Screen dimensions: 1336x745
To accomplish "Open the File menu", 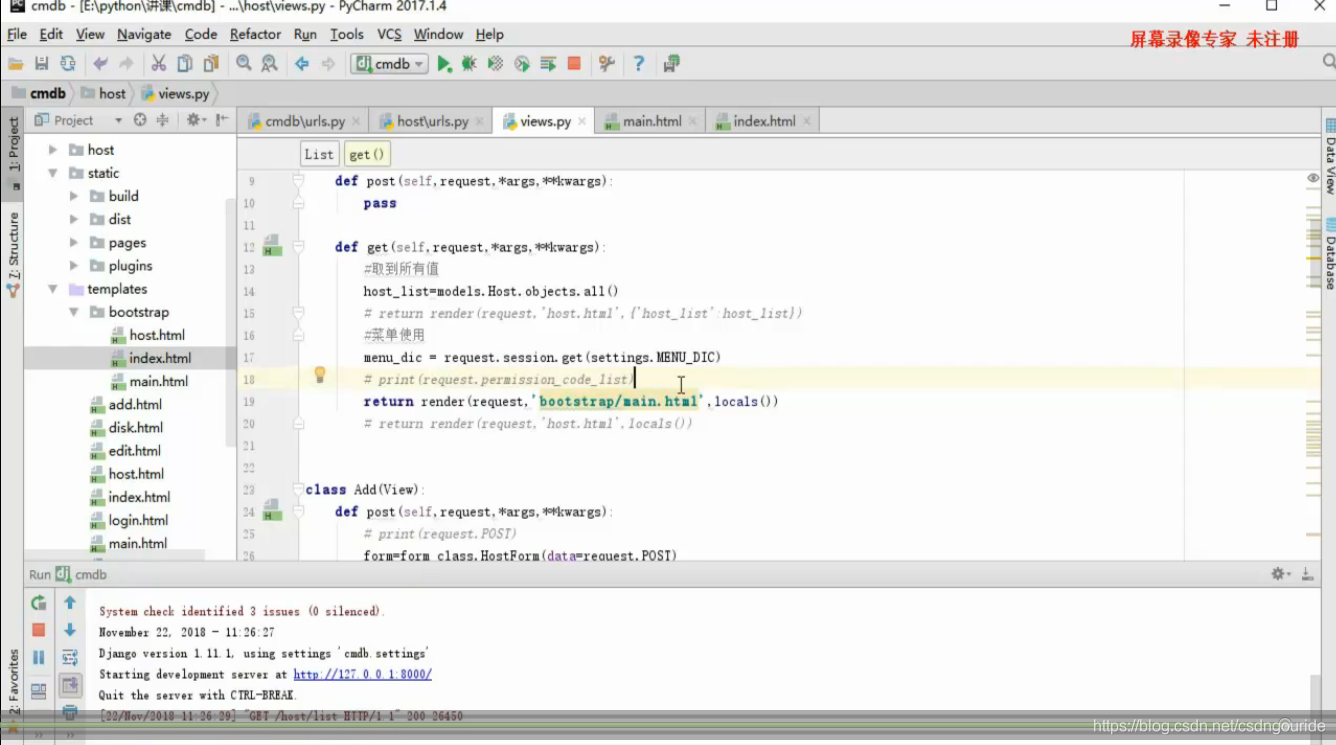I will pos(17,34).
